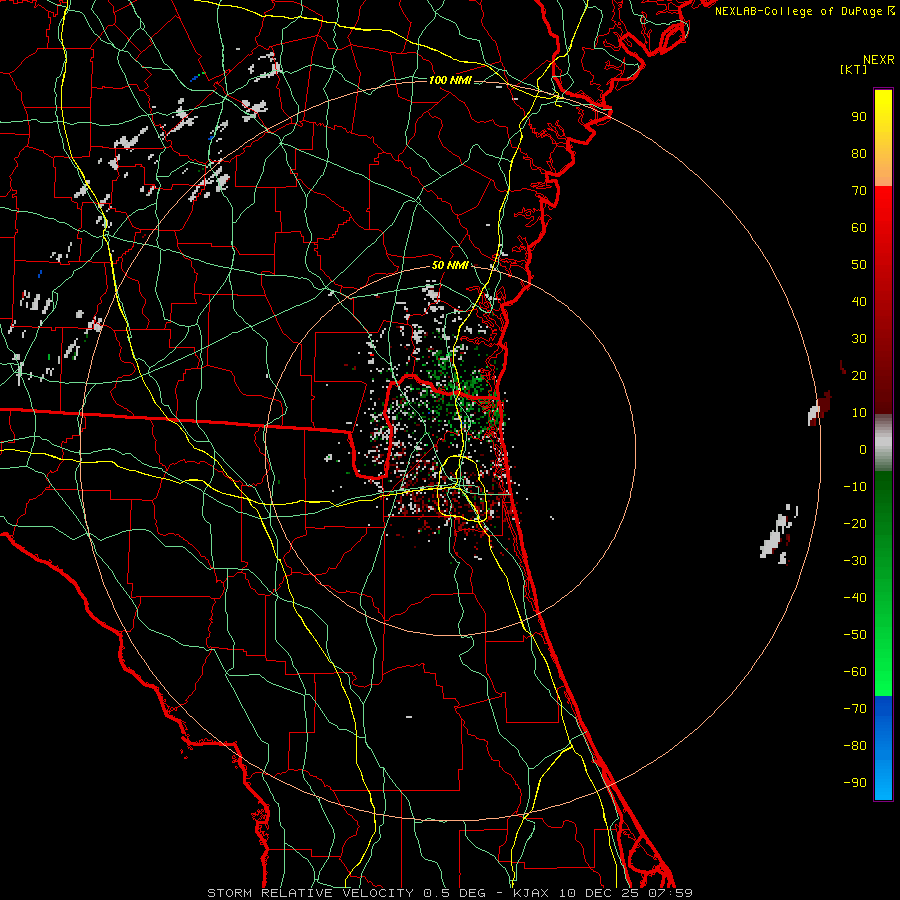The width and height of the screenshot is (900, 900).
Task: Click the 10 value on the color scale
Action: click(859, 413)
